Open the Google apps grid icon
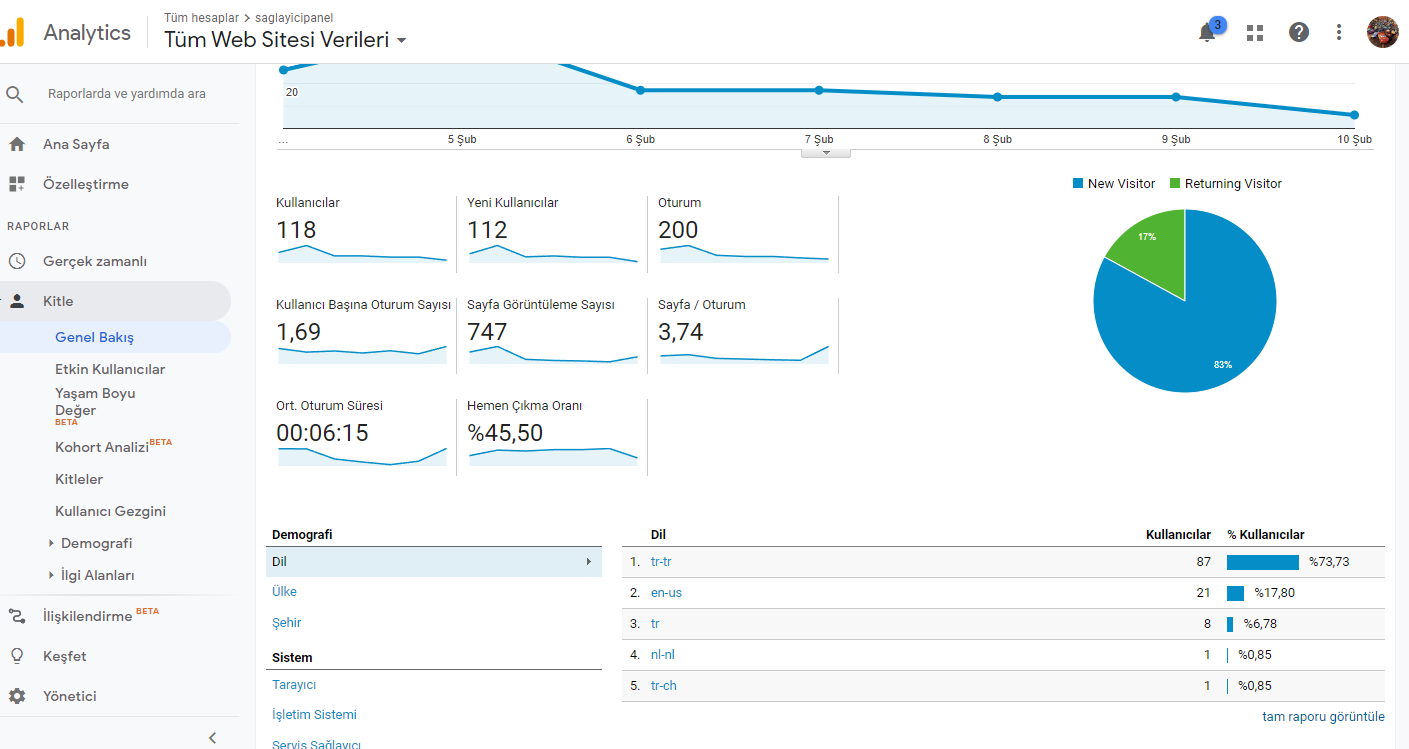Viewport: 1409px width, 749px height. (x=1255, y=33)
